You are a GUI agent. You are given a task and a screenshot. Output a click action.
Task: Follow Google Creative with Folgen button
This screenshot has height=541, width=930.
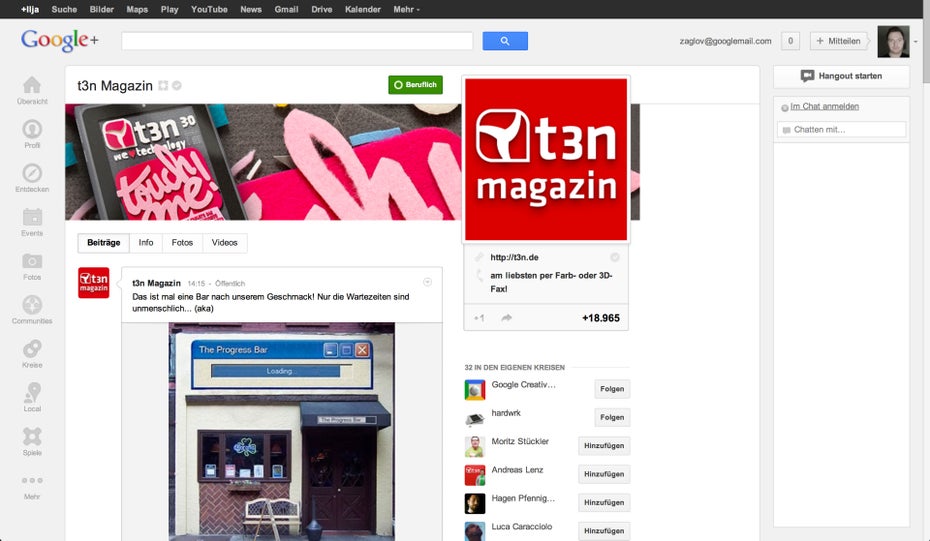612,389
